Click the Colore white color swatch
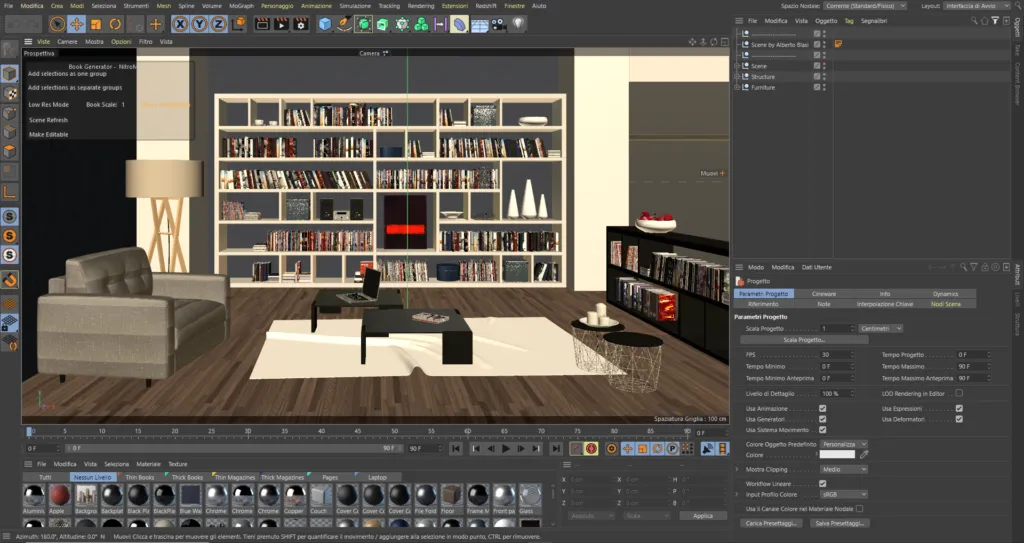Viewport: 1024px width, 543px height. [837, 455]
